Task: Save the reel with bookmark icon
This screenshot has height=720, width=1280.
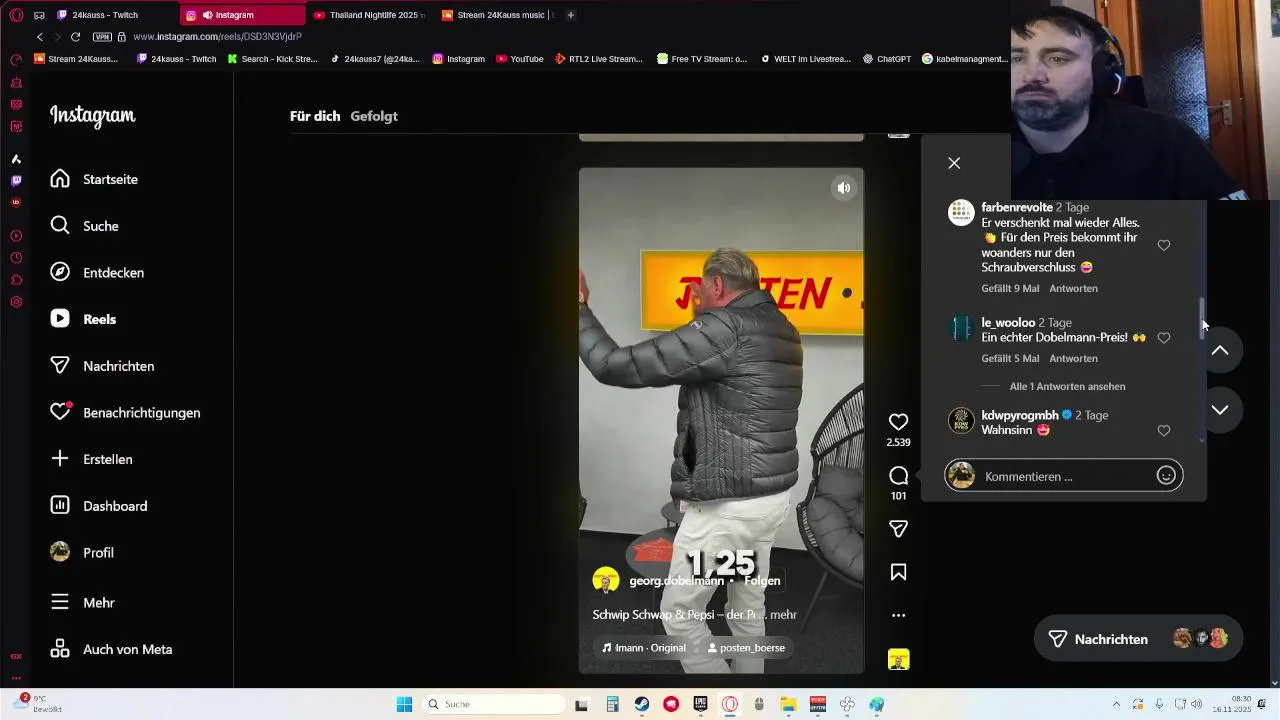Action: (x=898, y=572)
